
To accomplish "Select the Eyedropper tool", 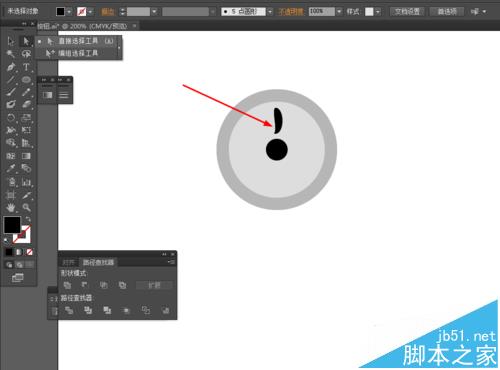I will (x=11, y=168).
